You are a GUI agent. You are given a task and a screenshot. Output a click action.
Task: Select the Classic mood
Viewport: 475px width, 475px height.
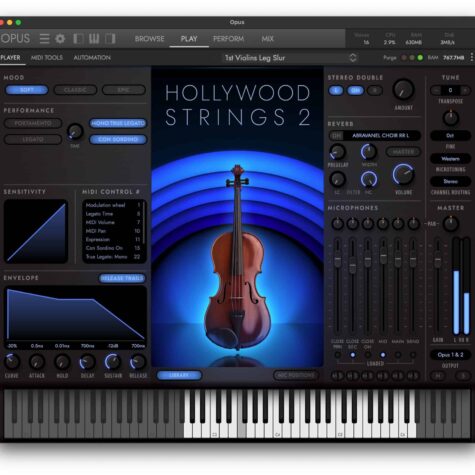coord(75,90)
